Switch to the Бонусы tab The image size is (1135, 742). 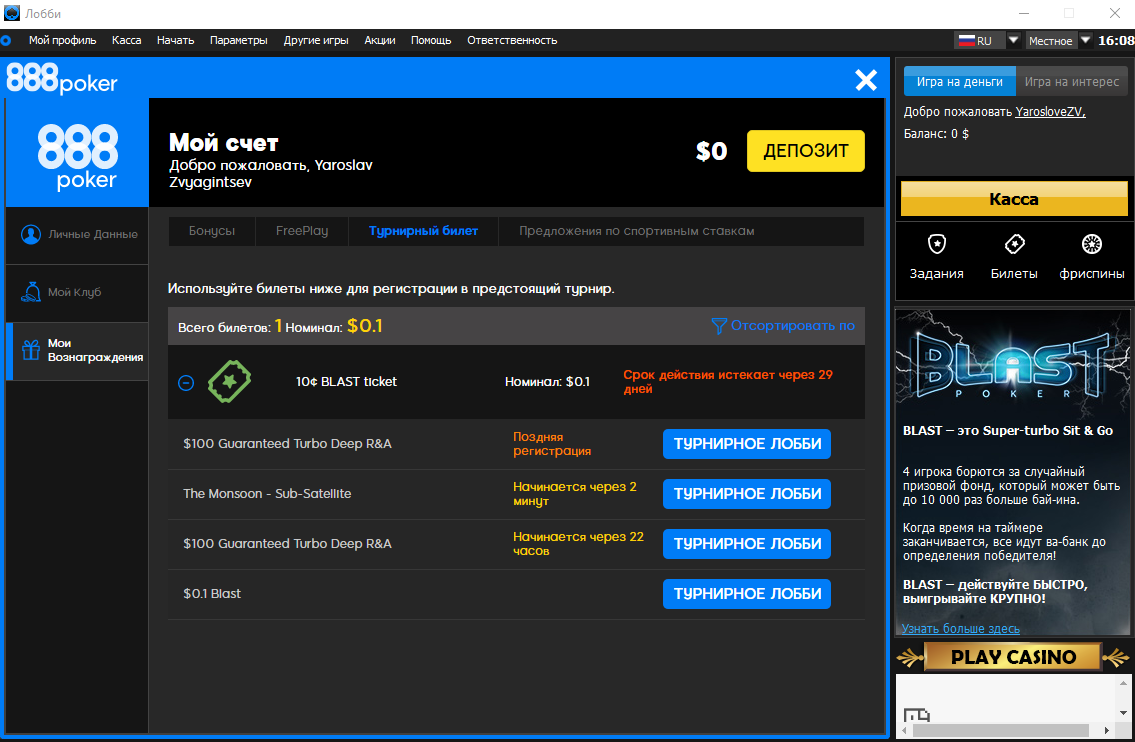(x=212, y=231)
